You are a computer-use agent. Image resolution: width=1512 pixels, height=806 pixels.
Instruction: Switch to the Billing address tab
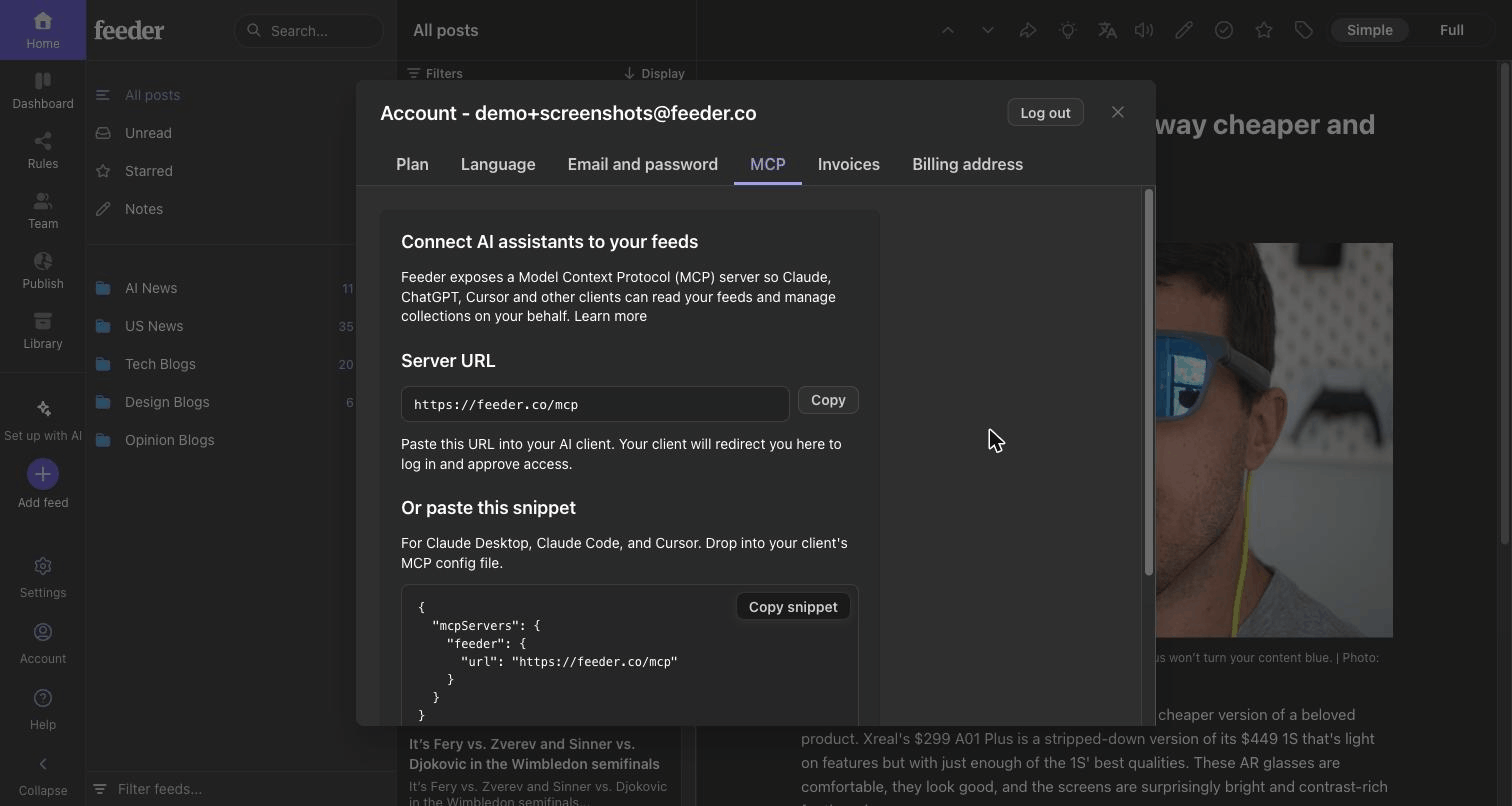point(967,164)
